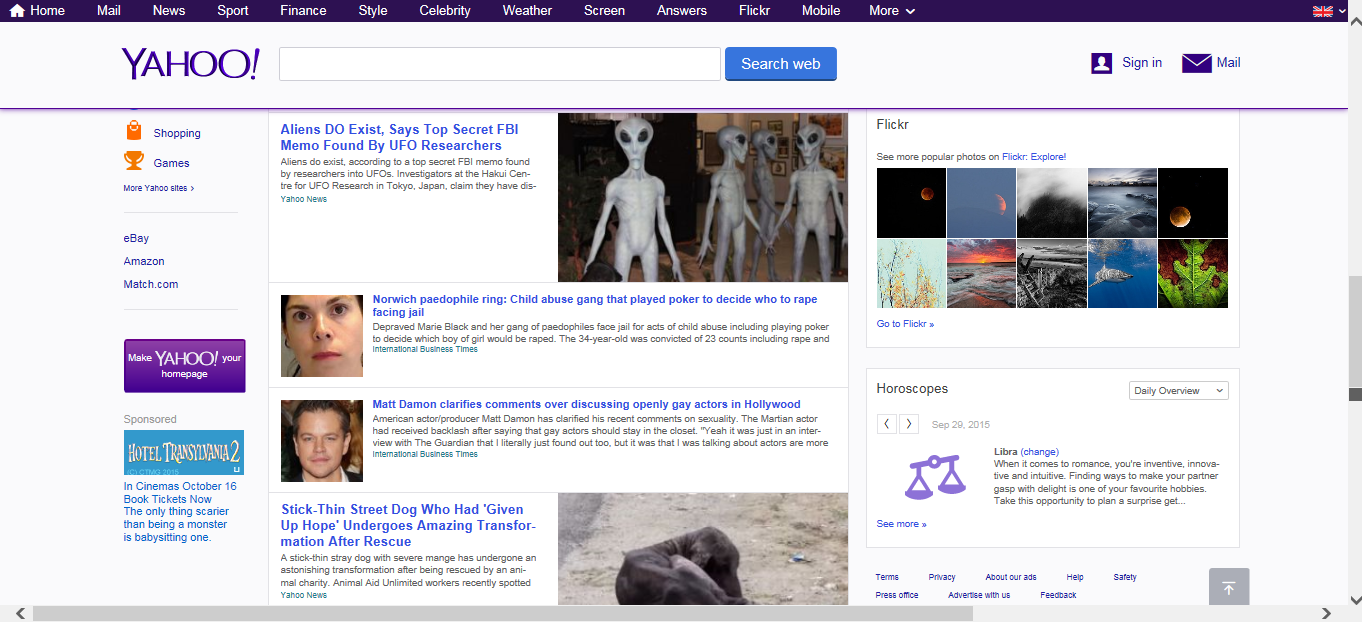The height and width of the screenshot is (622, 1362).
Task: Open News in top navigation
Action: 169,10
